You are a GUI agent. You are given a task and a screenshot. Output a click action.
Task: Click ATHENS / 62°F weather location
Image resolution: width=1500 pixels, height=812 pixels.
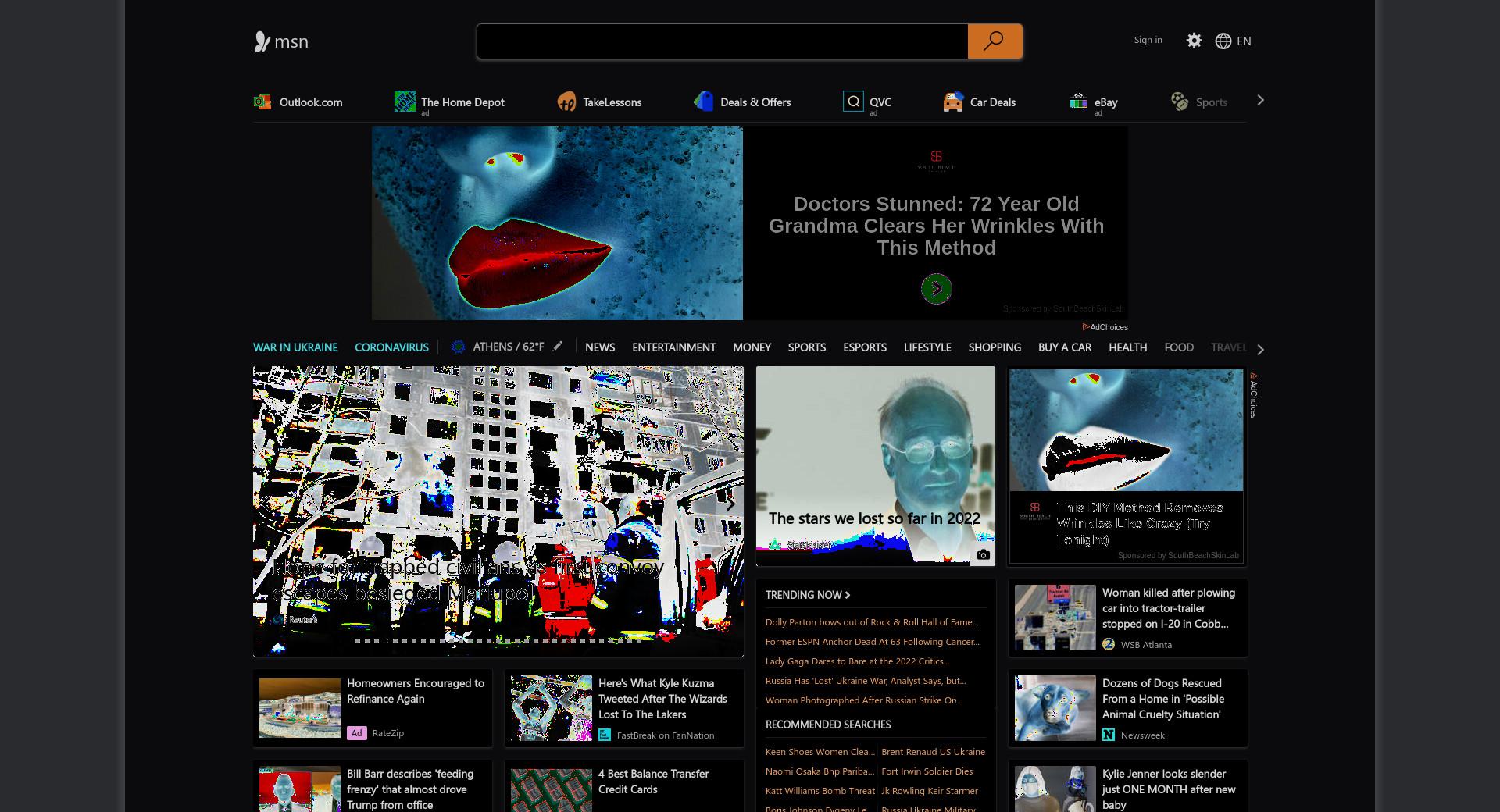tap(509, 347)
